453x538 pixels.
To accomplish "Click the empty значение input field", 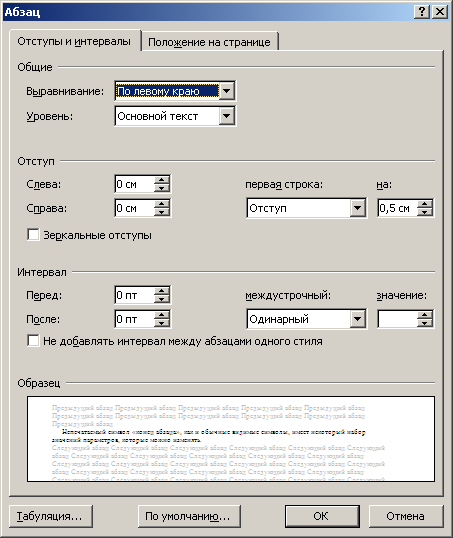I will coord(398,319).
